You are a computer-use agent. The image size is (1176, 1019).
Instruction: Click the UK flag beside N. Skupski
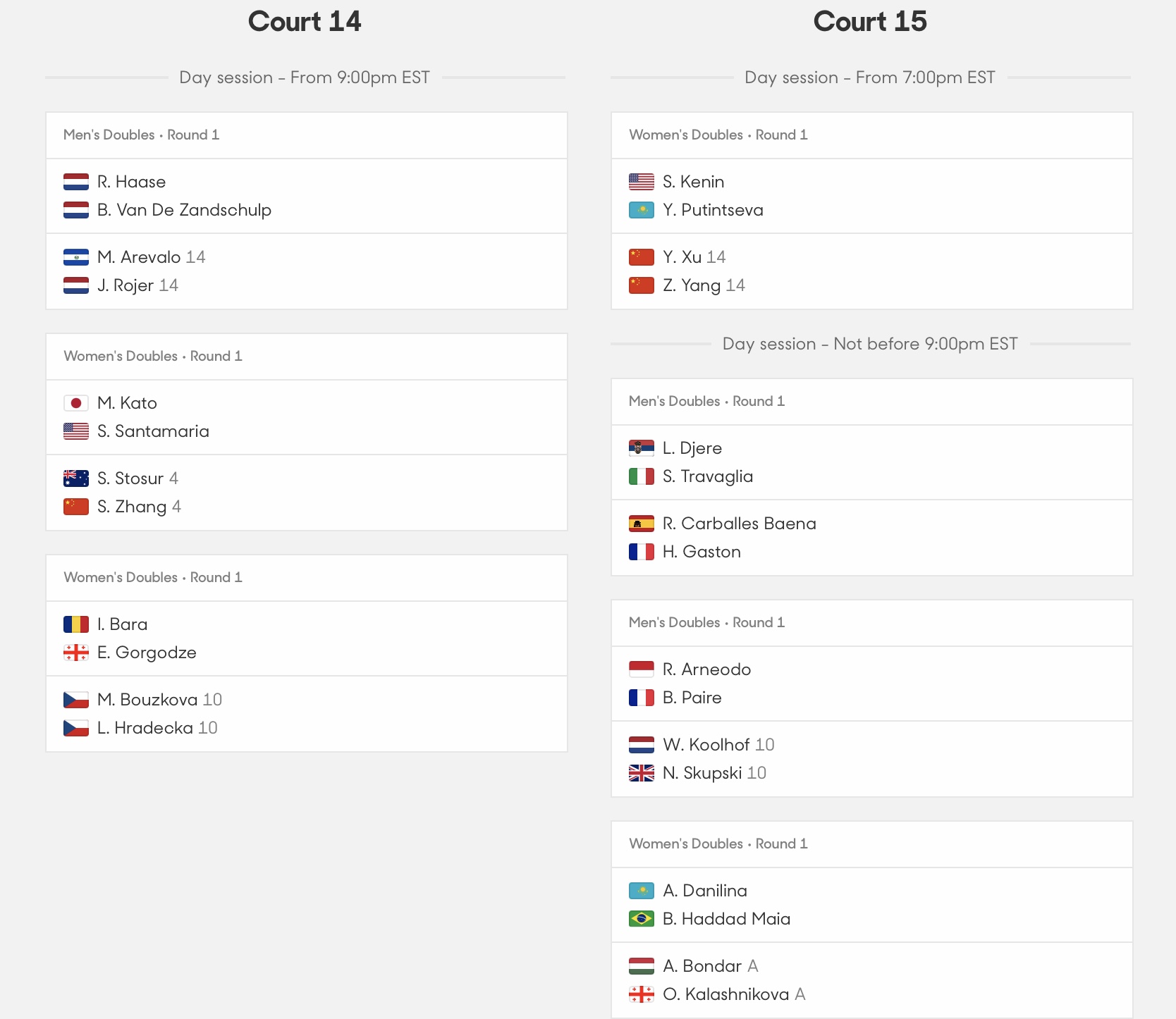tap(642, 773)
